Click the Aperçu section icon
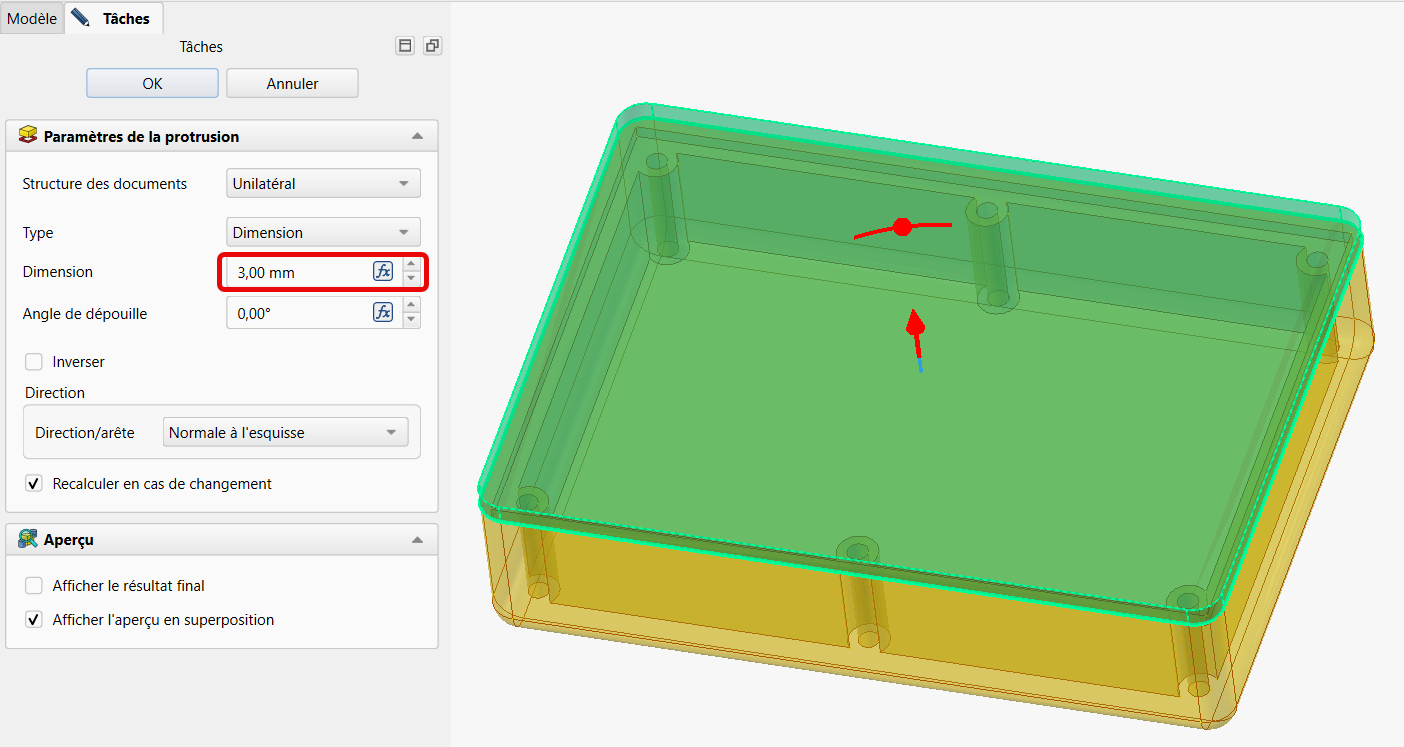1404x747 pixels. point(28,540)
